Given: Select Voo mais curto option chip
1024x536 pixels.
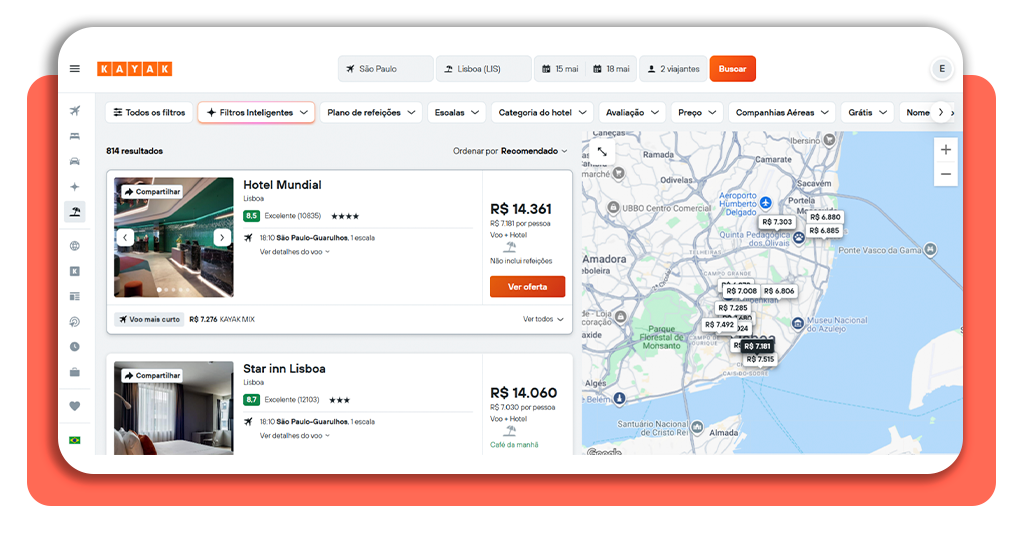Looking at the screenshot, I should (x=149, y=319).
